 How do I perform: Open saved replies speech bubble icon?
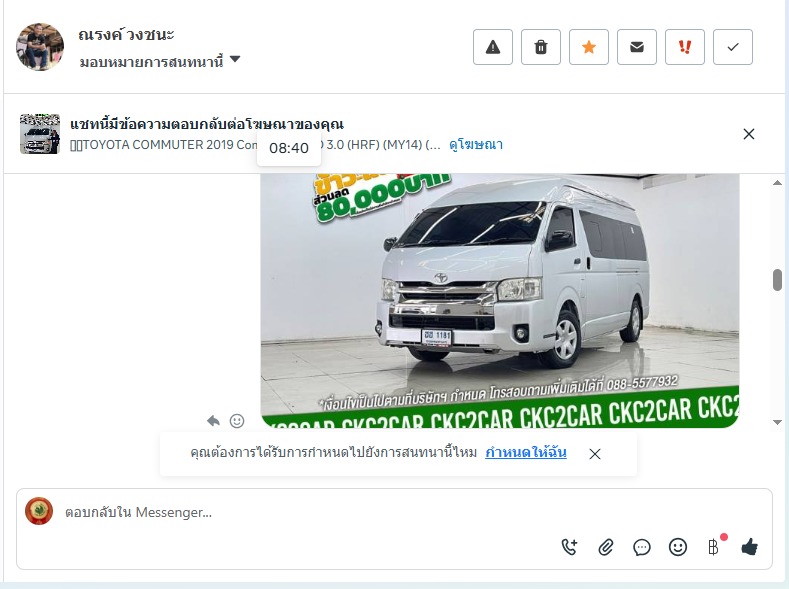point(642,547)
